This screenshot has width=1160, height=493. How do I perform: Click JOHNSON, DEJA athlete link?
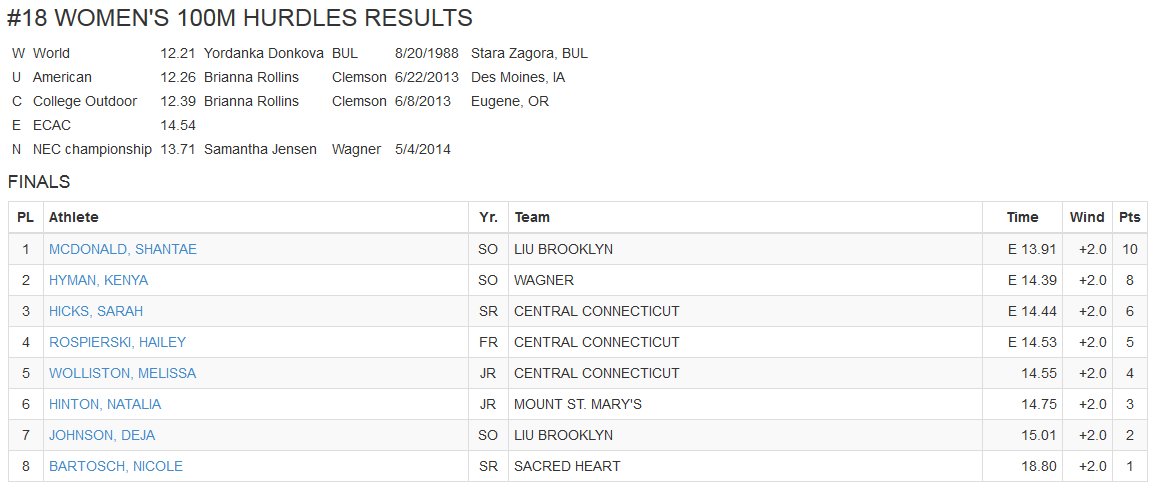coord(102,436)
